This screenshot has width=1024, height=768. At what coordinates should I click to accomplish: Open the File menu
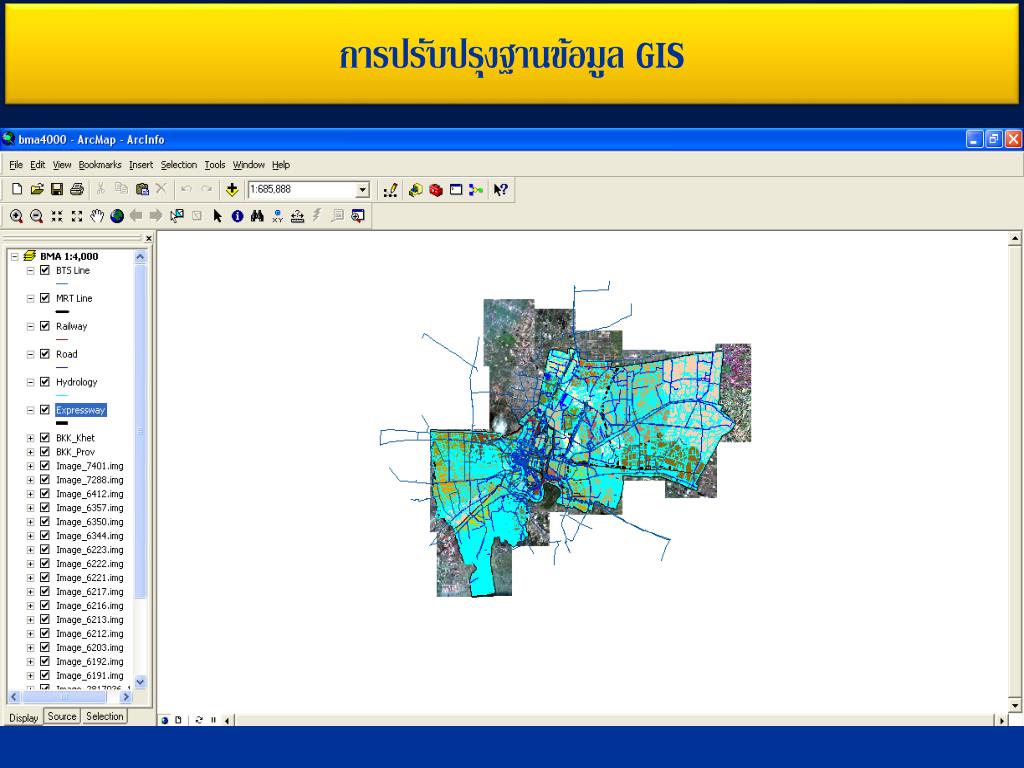[x=16, y=165]
